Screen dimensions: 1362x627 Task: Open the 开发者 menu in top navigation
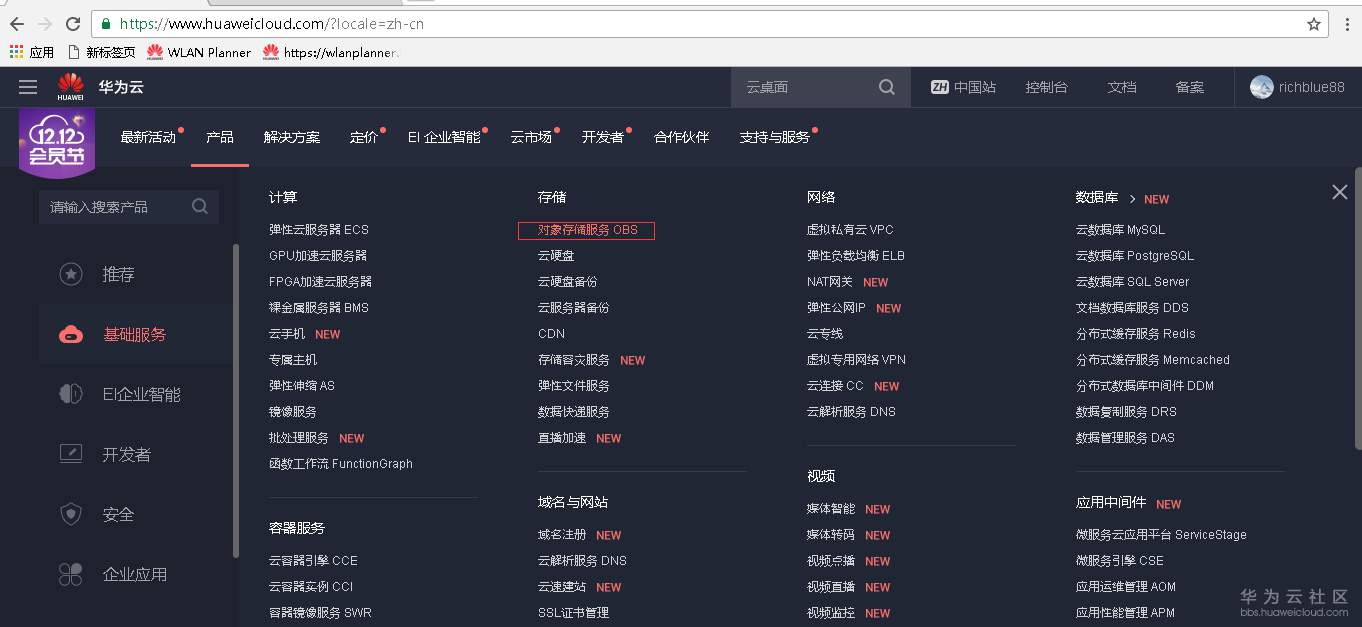tap(603, 137)
